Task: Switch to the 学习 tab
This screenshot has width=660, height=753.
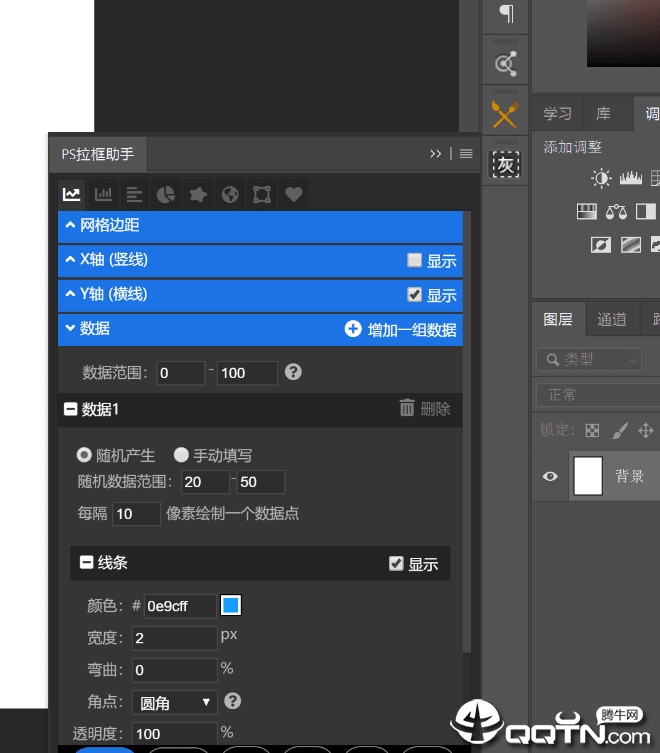Action: tap(557, 114)
